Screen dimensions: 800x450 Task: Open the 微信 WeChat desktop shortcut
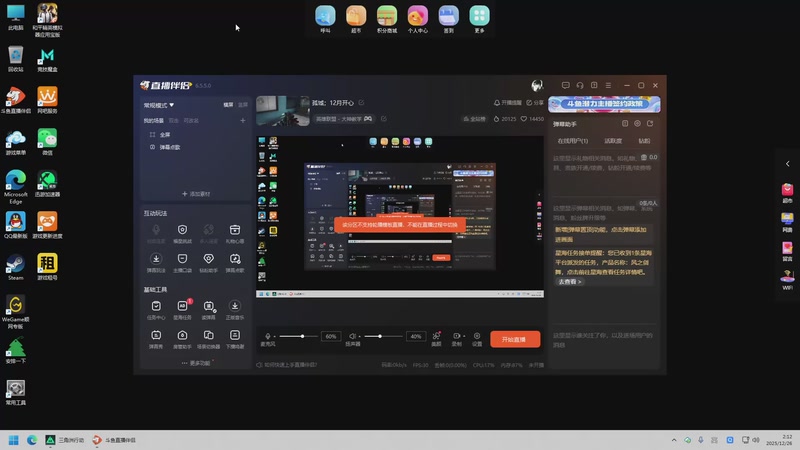click(47, 141)
